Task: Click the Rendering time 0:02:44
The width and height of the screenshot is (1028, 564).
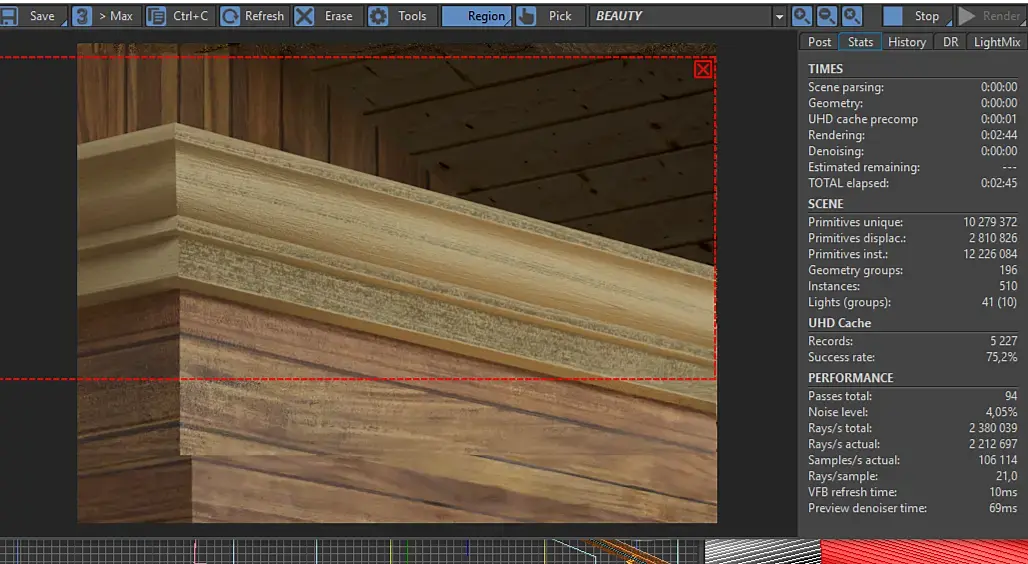Action: 999,135
